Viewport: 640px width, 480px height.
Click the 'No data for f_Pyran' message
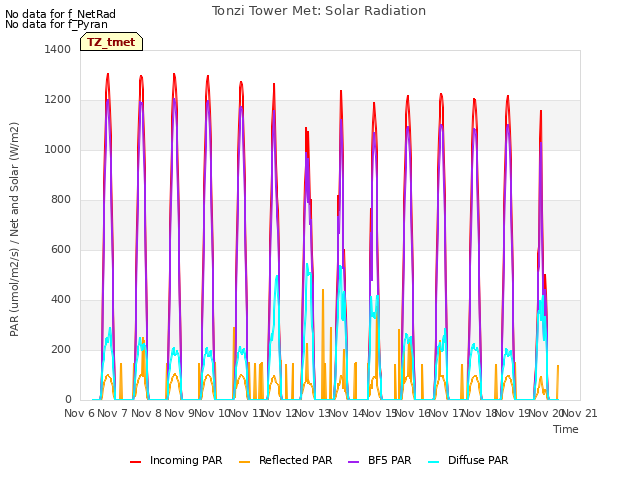tap(56, 24)
